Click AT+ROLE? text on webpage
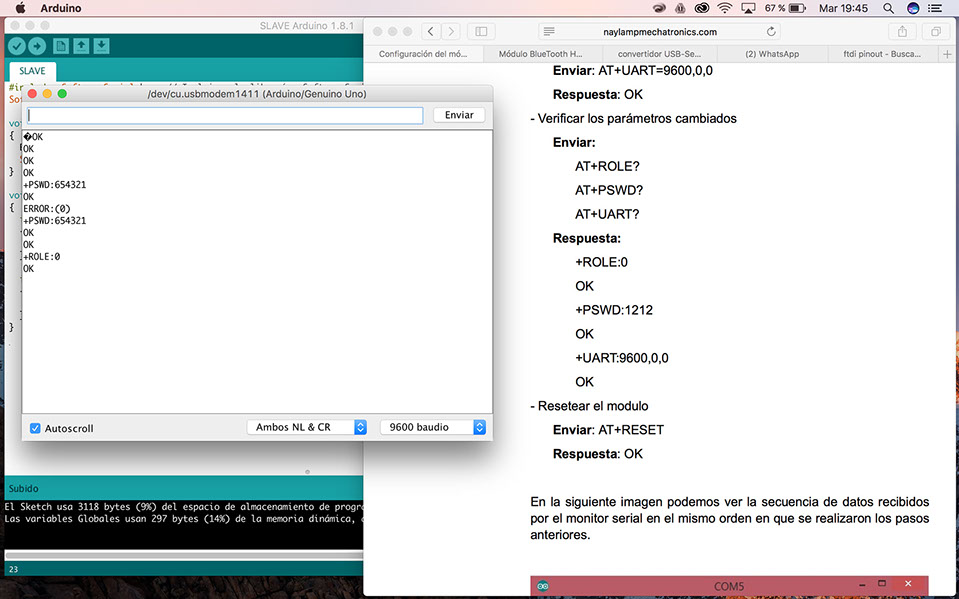 [x=607, y=166]
